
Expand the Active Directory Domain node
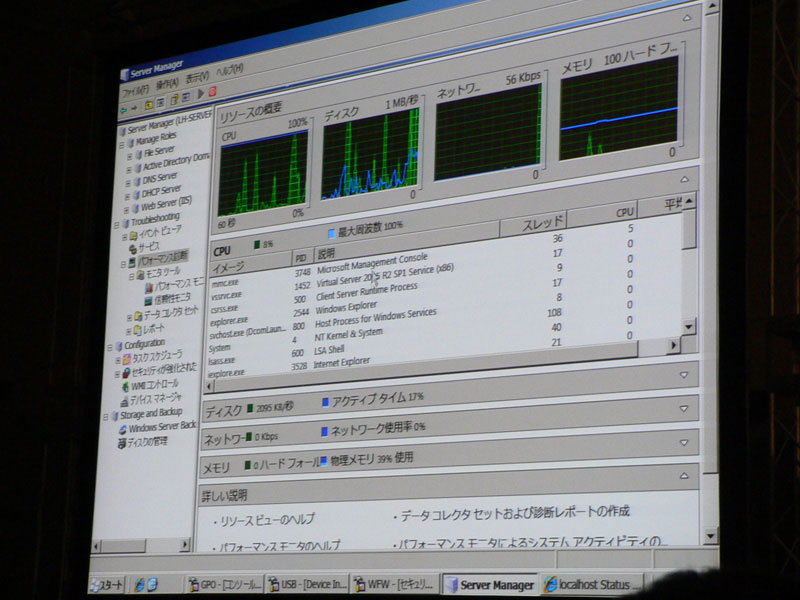129,169
